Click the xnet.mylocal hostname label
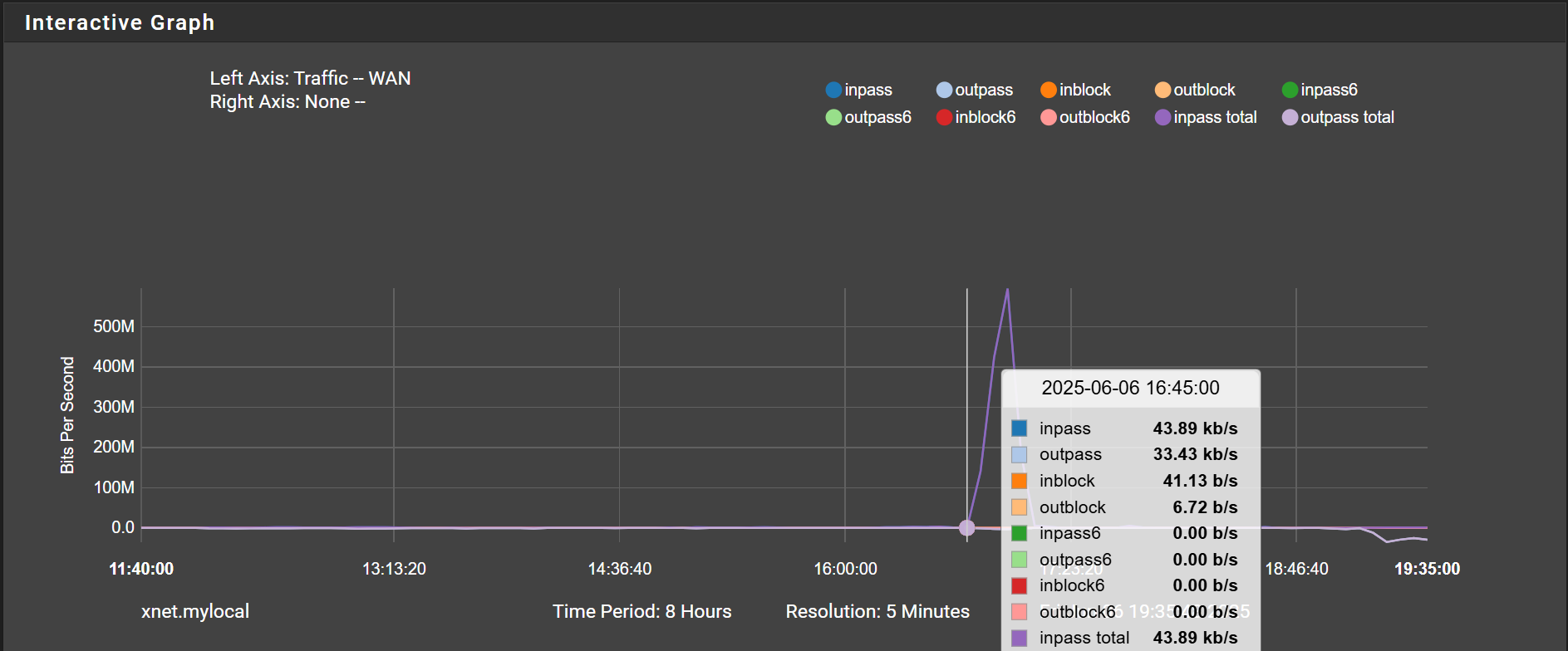 (x=195, y=611)
